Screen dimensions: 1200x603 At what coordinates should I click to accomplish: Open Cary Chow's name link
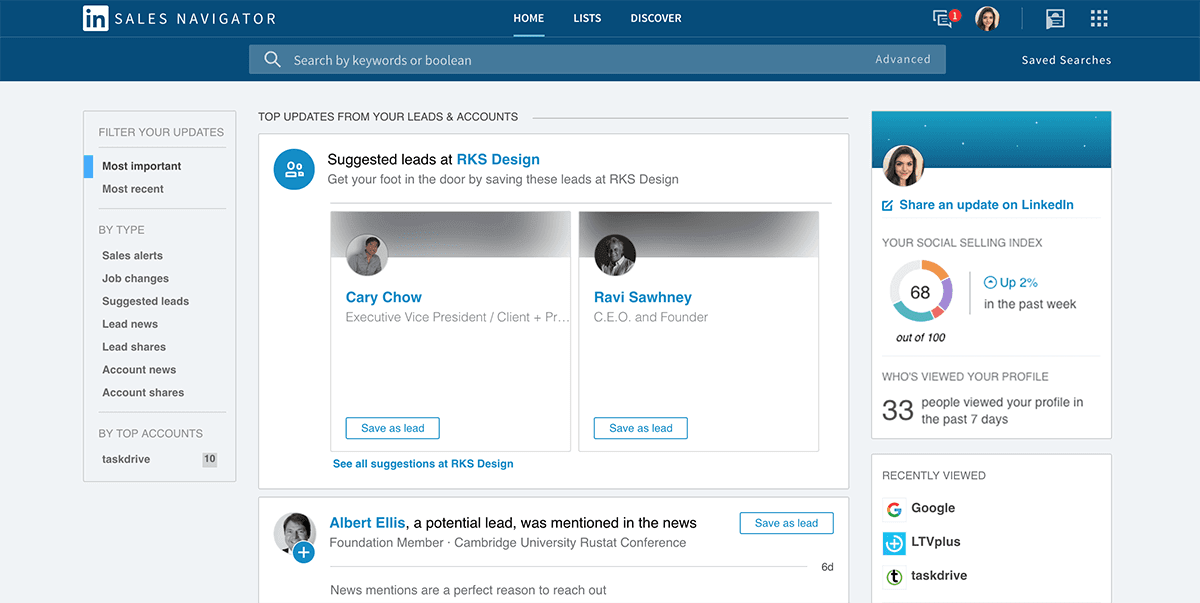(x=384, y=297)
